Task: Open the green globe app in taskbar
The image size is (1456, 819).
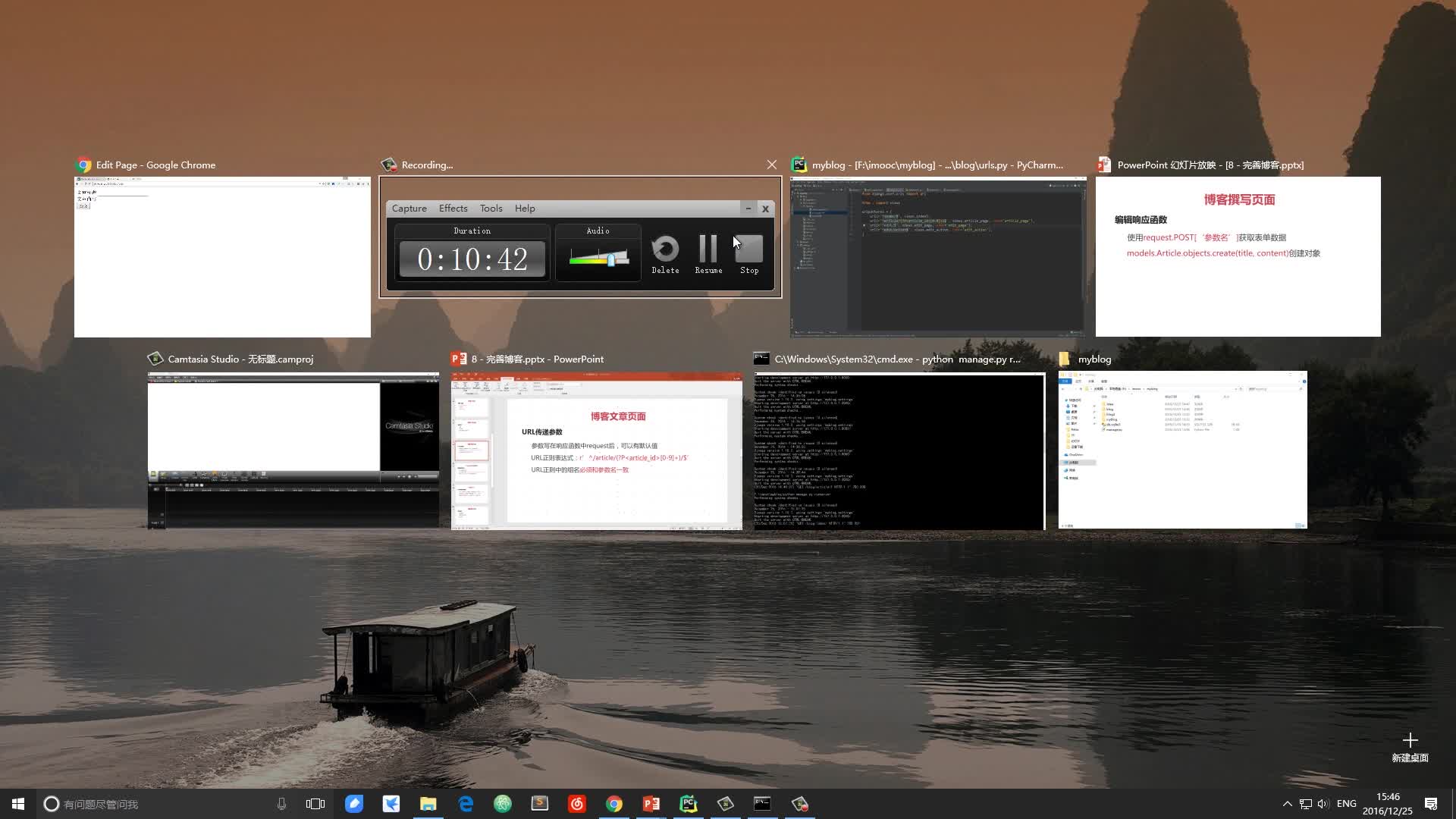Action: pos(503,804)
